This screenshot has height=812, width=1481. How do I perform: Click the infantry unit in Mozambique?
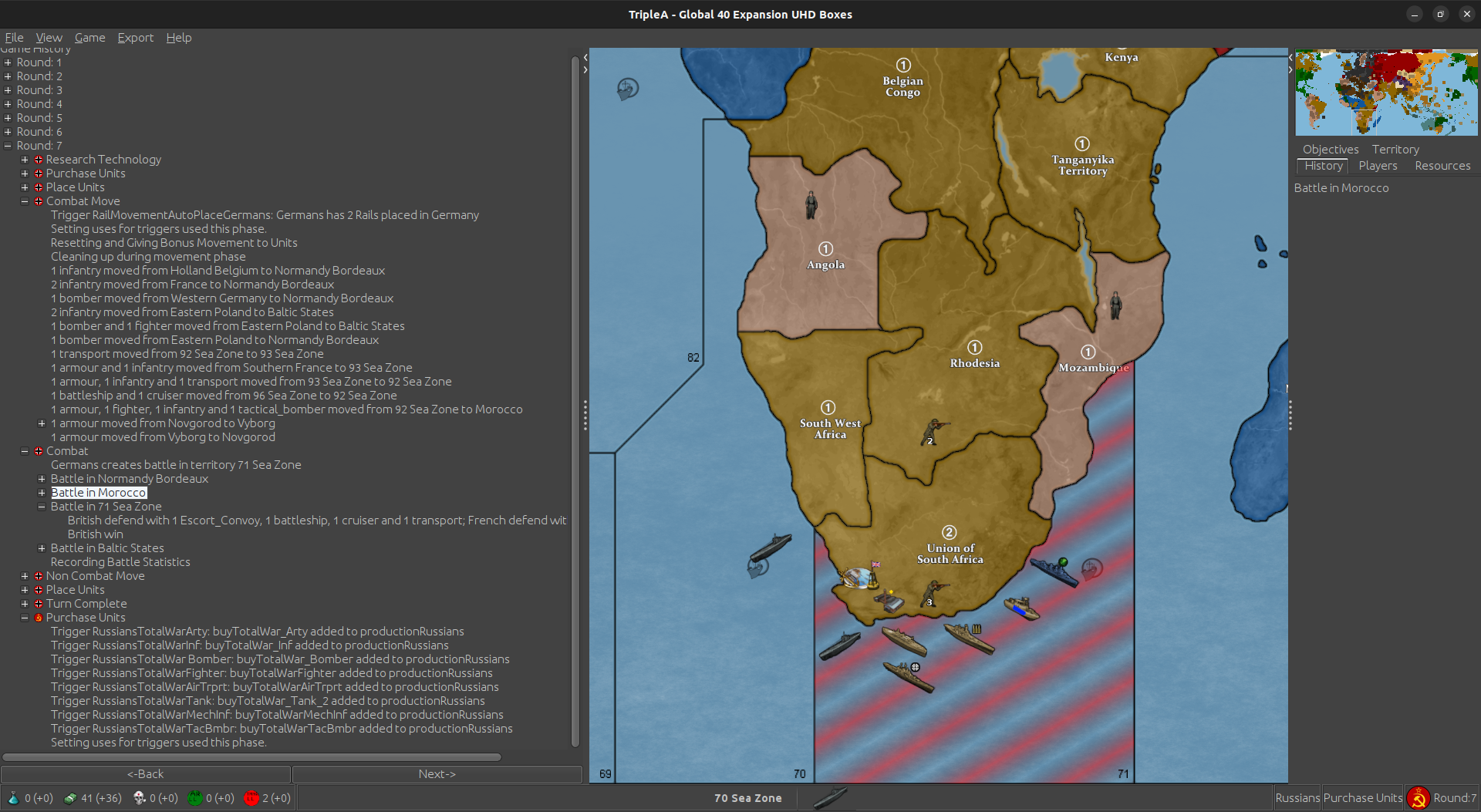[1115, 305]
